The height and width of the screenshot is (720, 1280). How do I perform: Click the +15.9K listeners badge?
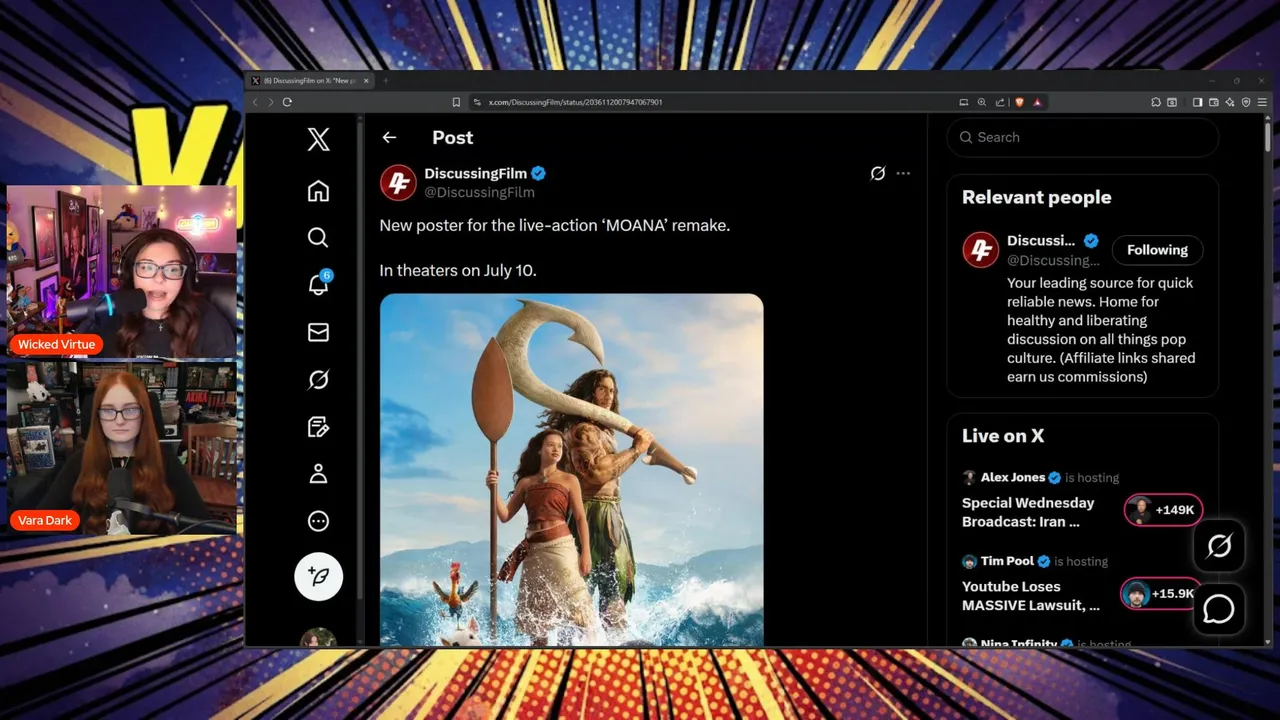[x=1161, y=593]
